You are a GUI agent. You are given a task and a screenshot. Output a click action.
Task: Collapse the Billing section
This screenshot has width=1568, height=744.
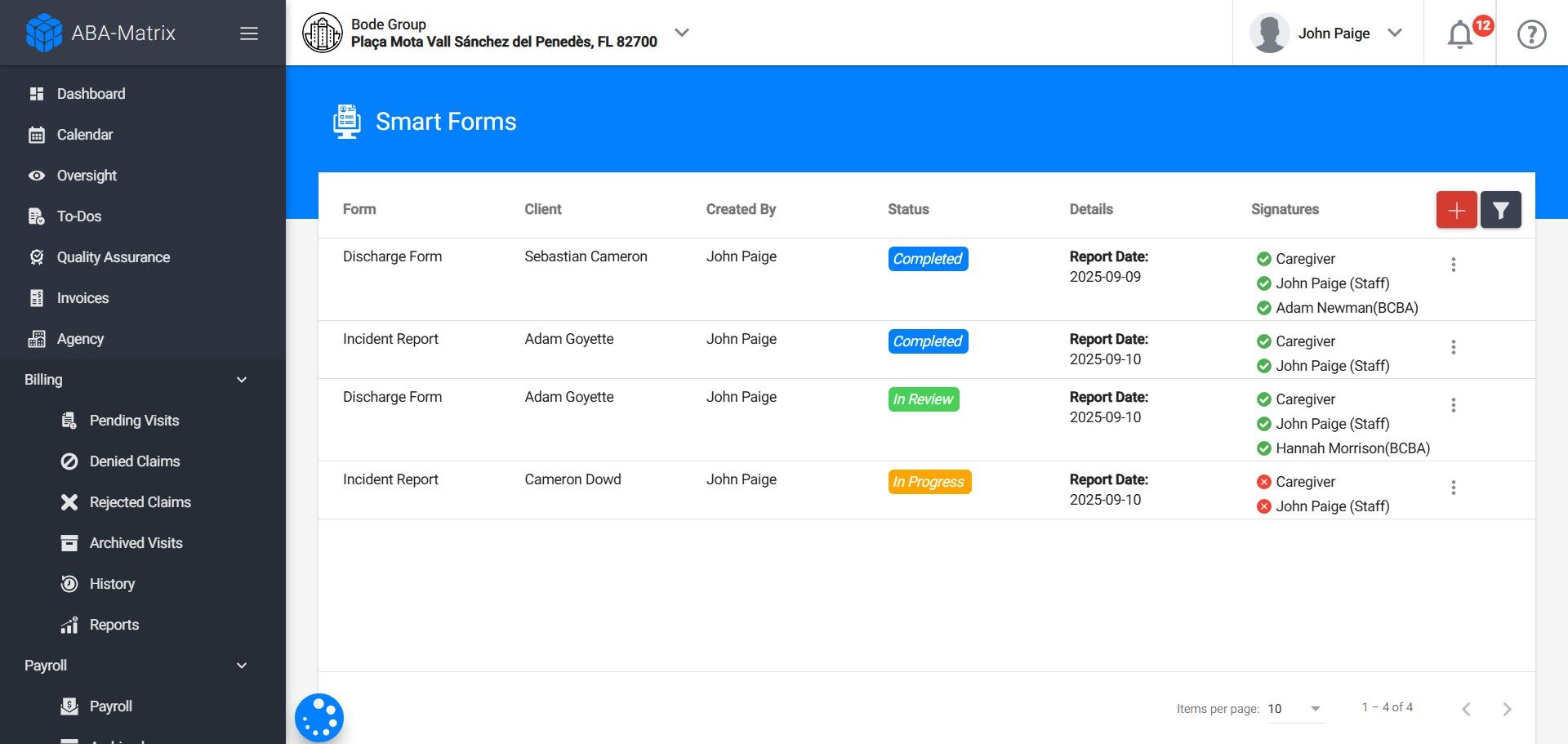tap(242, 380)
